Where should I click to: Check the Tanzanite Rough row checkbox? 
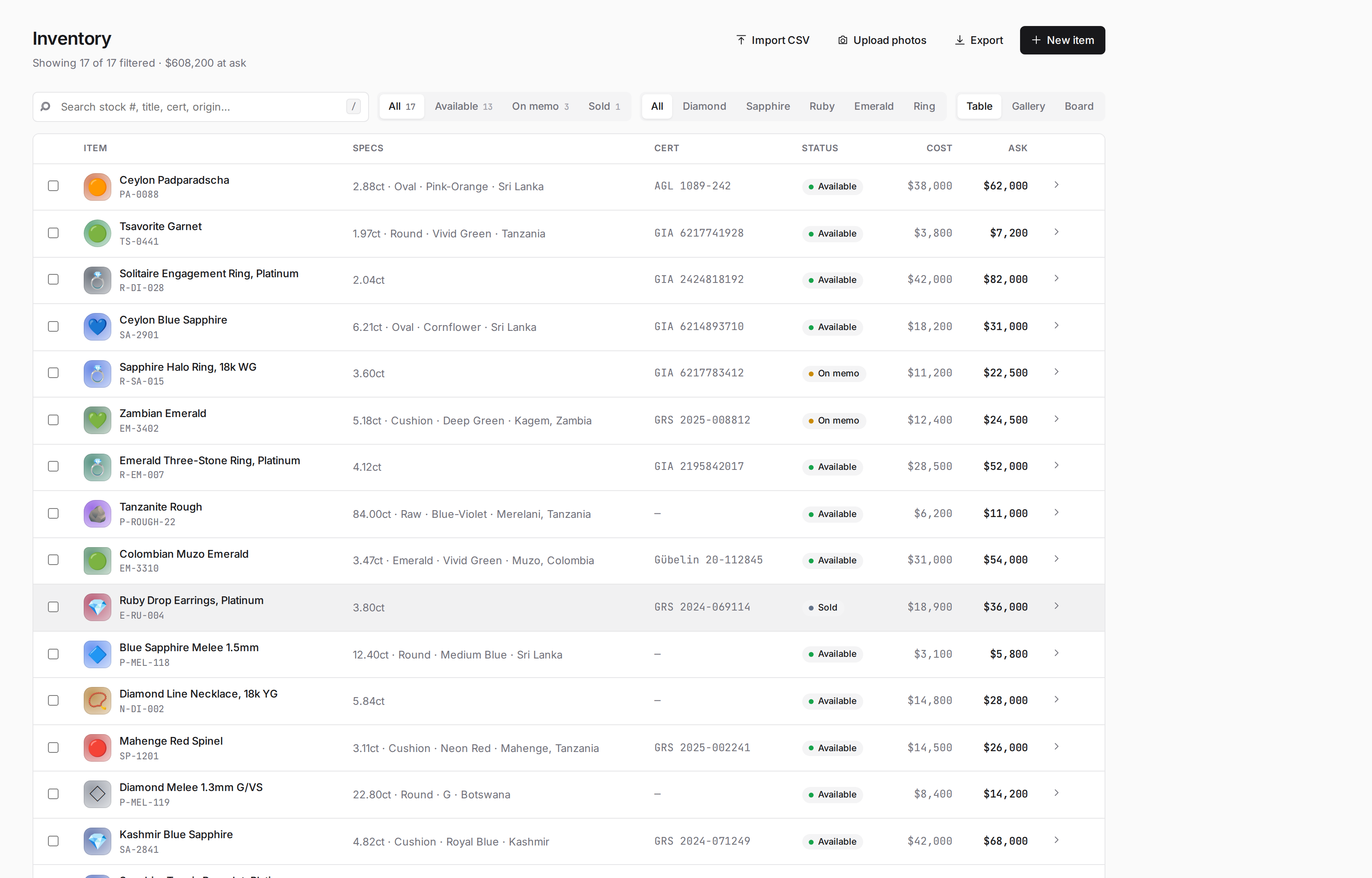pos(53,513)
